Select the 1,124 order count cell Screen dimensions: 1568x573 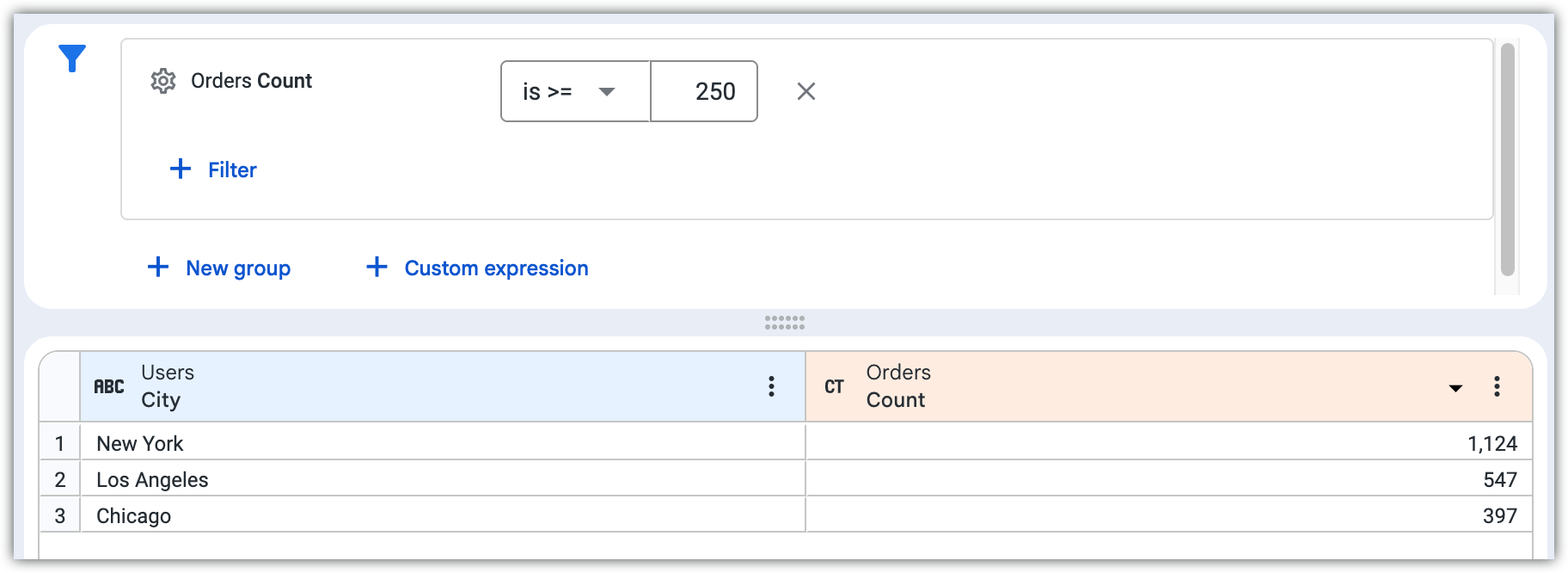1491,444
